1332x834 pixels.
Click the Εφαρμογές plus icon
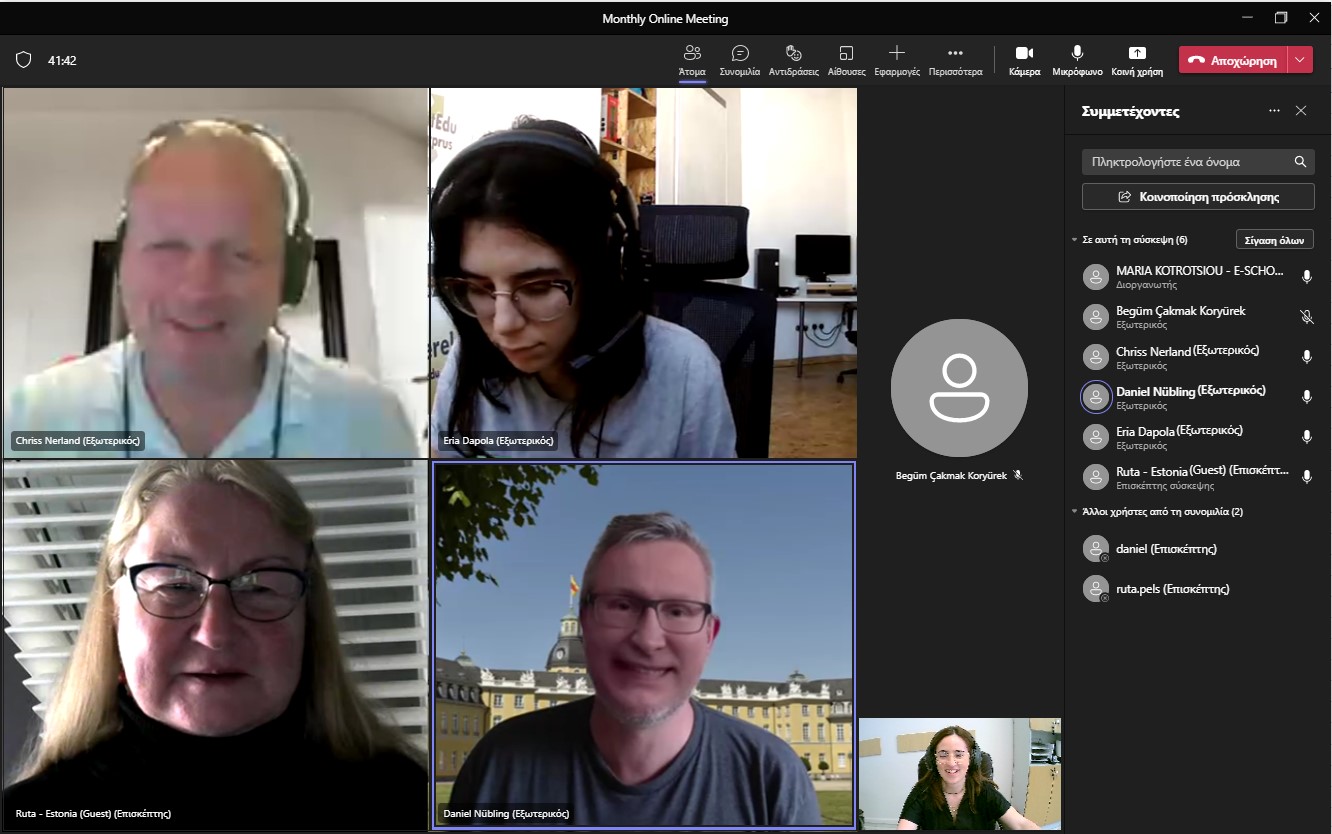point(897,53)
